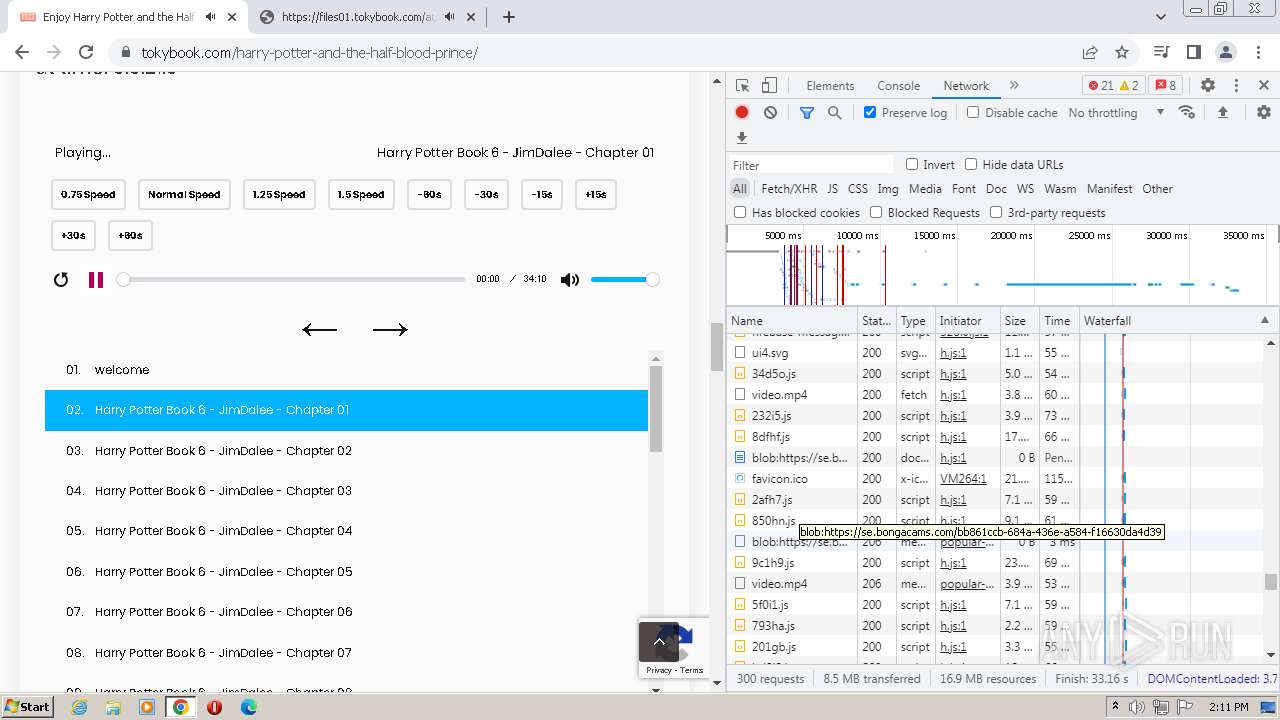Stop recording the network log
Image resolution: width=1280 pixels, height=720 pixels.
pyautogui.click(x=742, y=113)
